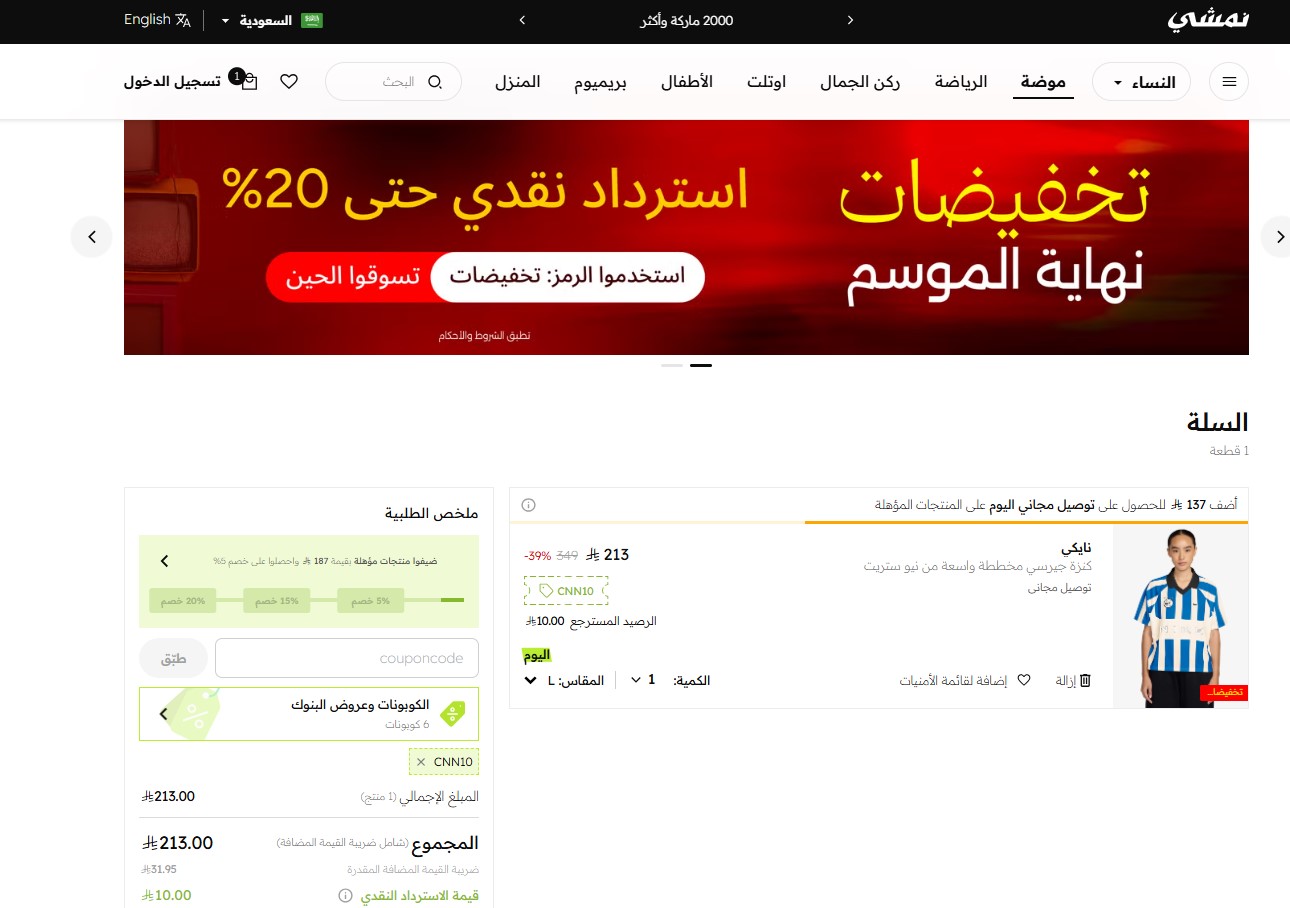
Task: Expand coupons and bank offers الكوبونات وعروض البنوك
Action: tap(309, 714)
